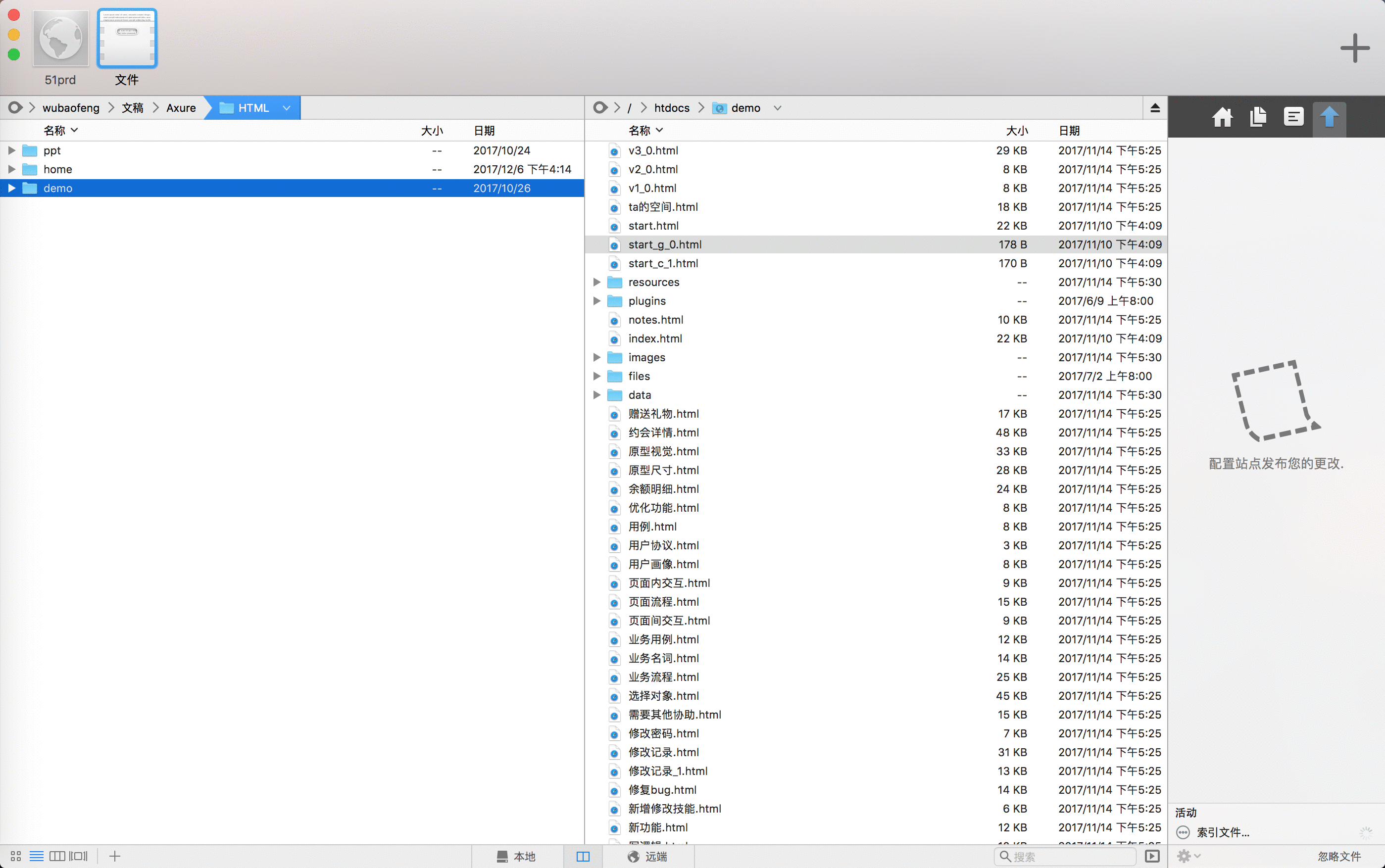Expand the data folder
The image size is (1385, 868).
(596, 395)
